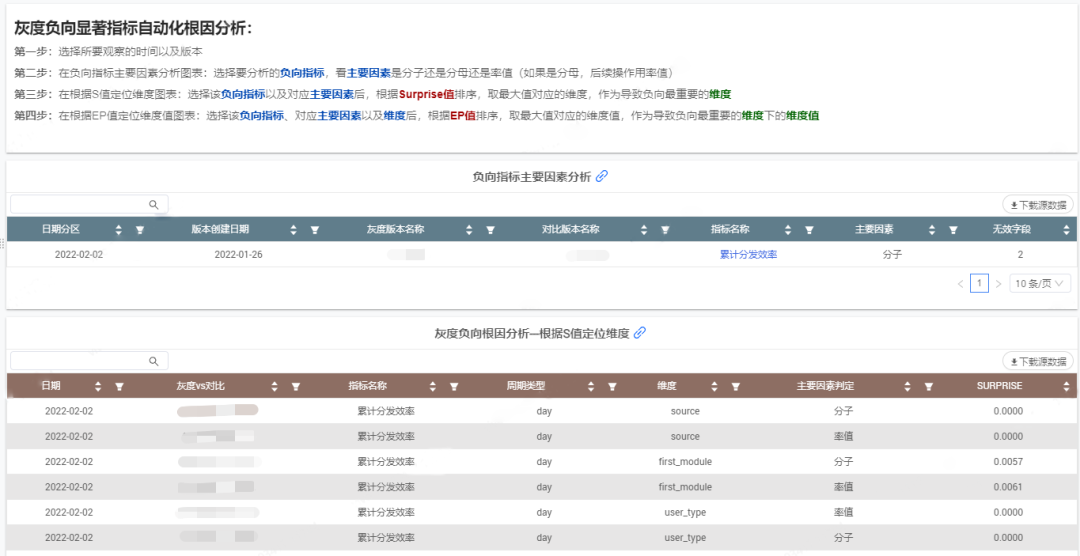Open the 10 条/页 page size dropdown
The height and width of the screenshot is (556, 1080).
(x=1040, y=283)
